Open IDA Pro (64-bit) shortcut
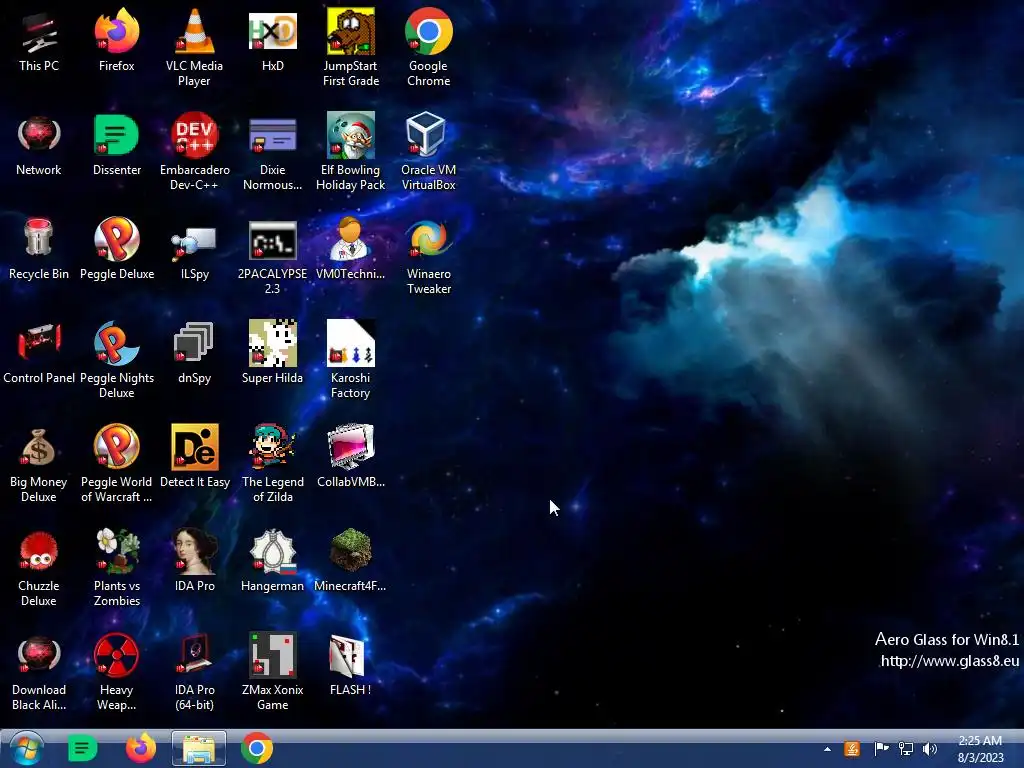Viewport: 1024px width, 768px height. coord(195,671)
